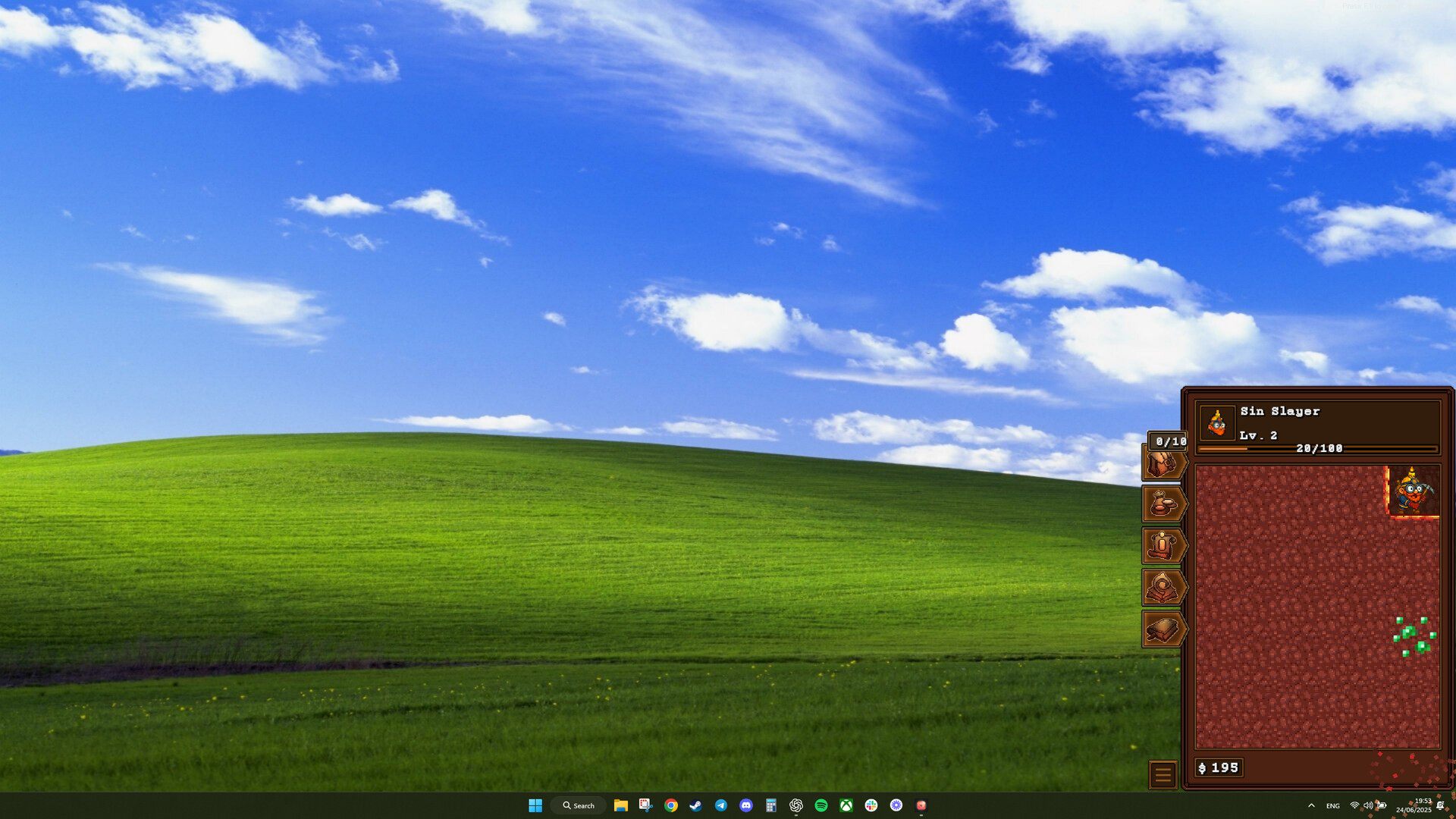The image size is (1456, 819).
Task: Click the volume icon in the system tray
Action: [1368, 806]
